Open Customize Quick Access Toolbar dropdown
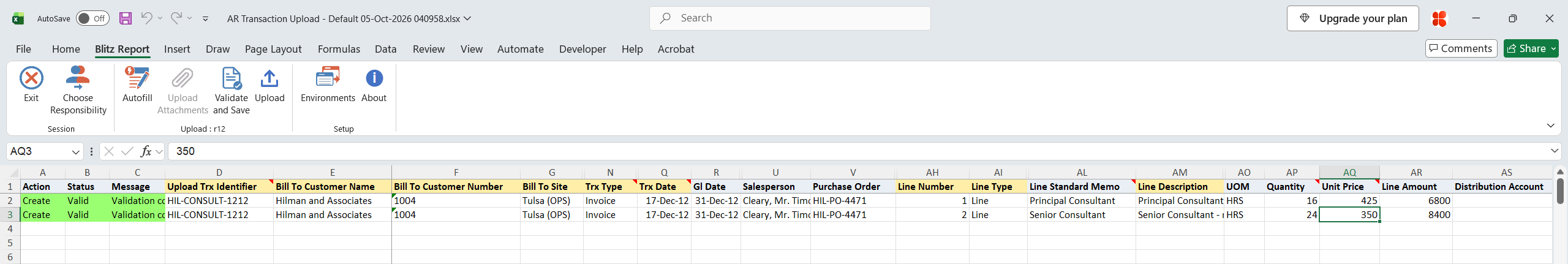Viewport: 1568px width, 264px height. (x=205, y=19)
